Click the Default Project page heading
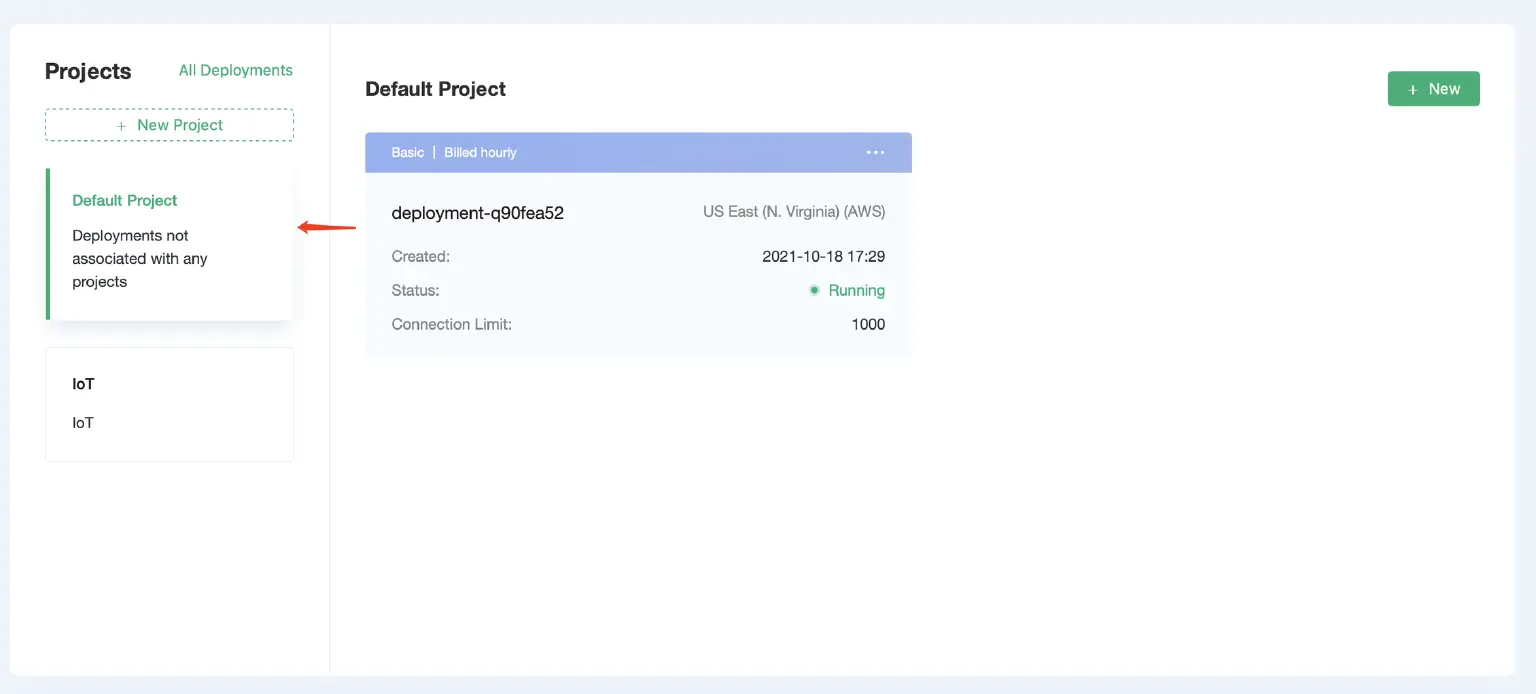The image size is (1536, 694). pyautogui.click(x=435, y=89)
